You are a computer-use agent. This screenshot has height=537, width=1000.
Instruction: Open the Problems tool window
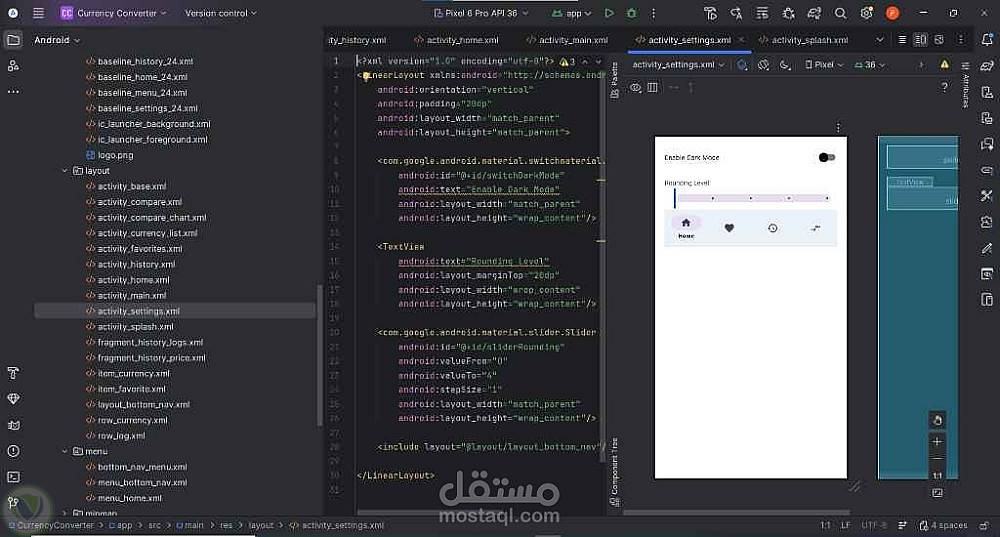(x=13, y=451)
